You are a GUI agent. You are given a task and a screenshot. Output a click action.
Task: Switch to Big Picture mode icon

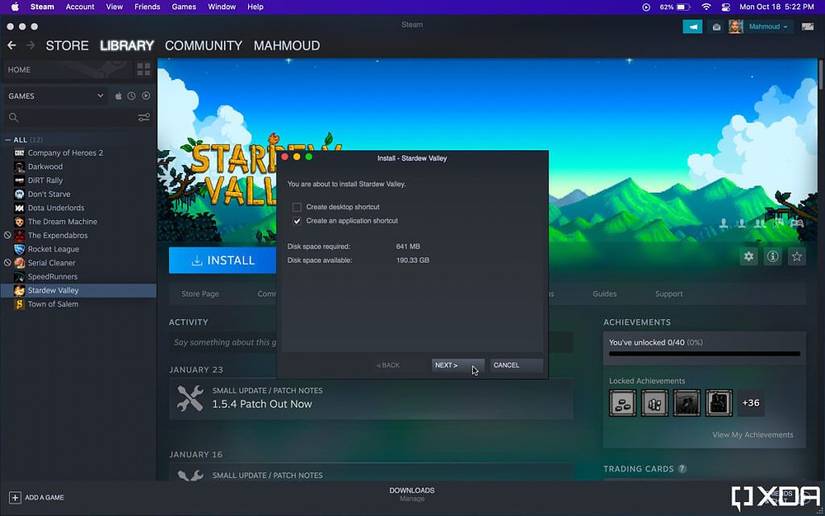click(808, 26)
